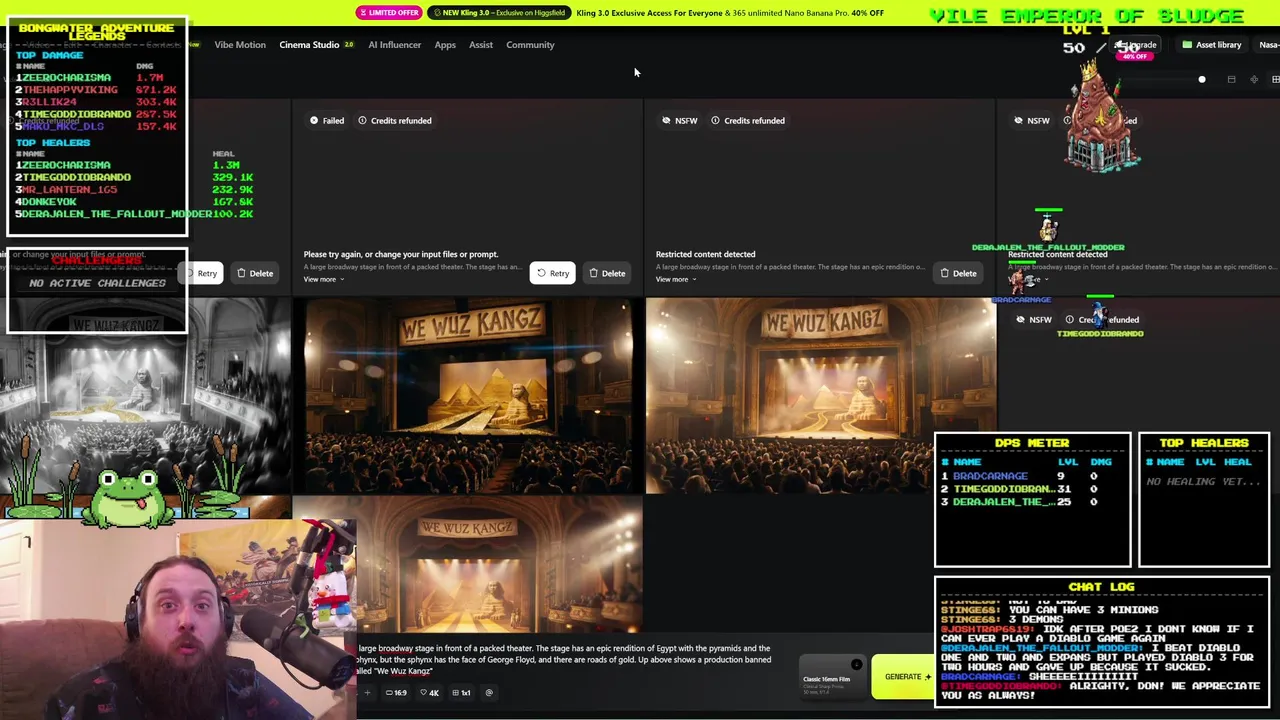This screenshot has height=720, width=1280.
Task: Click the NEW Kling 3.0 banner pill
Action: 499,13
